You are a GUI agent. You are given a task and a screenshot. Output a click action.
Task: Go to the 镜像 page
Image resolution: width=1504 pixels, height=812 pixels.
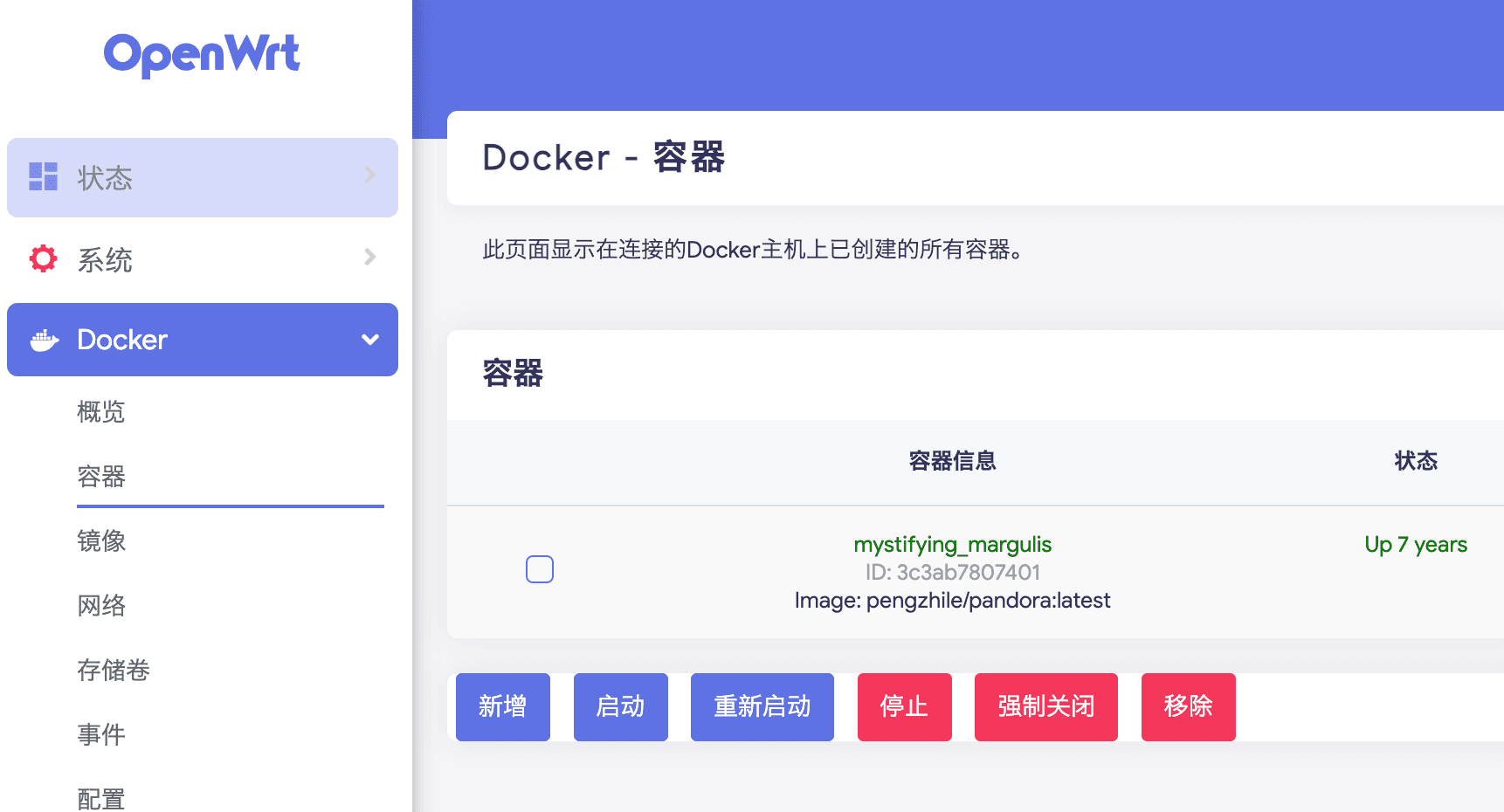101,540
